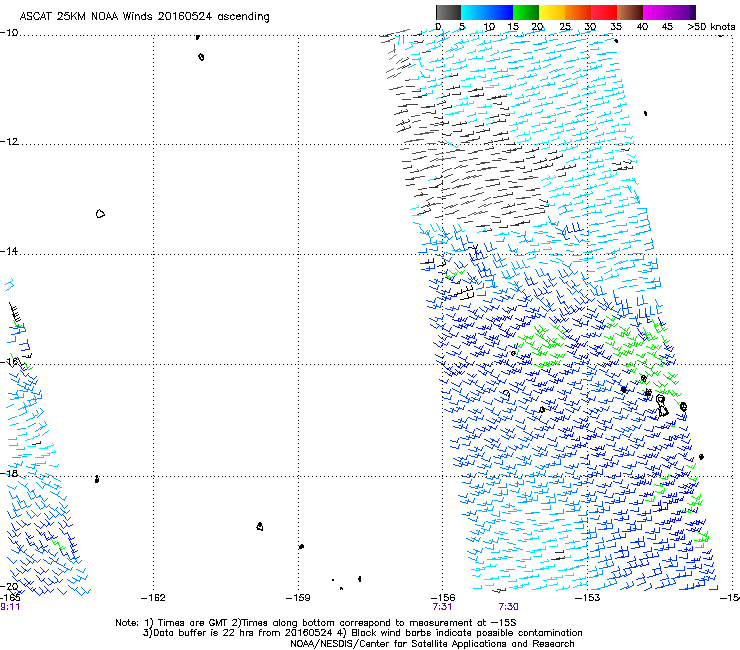Select the gray 0-5 knots color swatch

(x=448, y=12)
